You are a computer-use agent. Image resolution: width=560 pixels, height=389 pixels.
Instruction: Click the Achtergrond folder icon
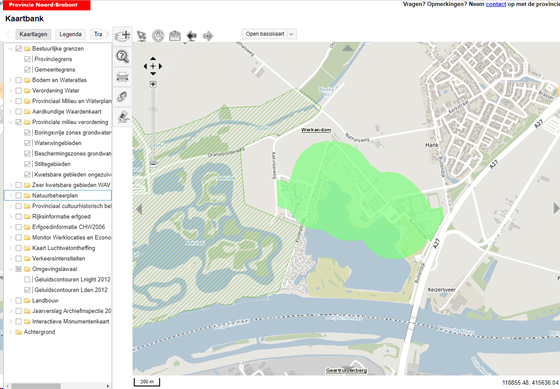(x=19, y=332)
